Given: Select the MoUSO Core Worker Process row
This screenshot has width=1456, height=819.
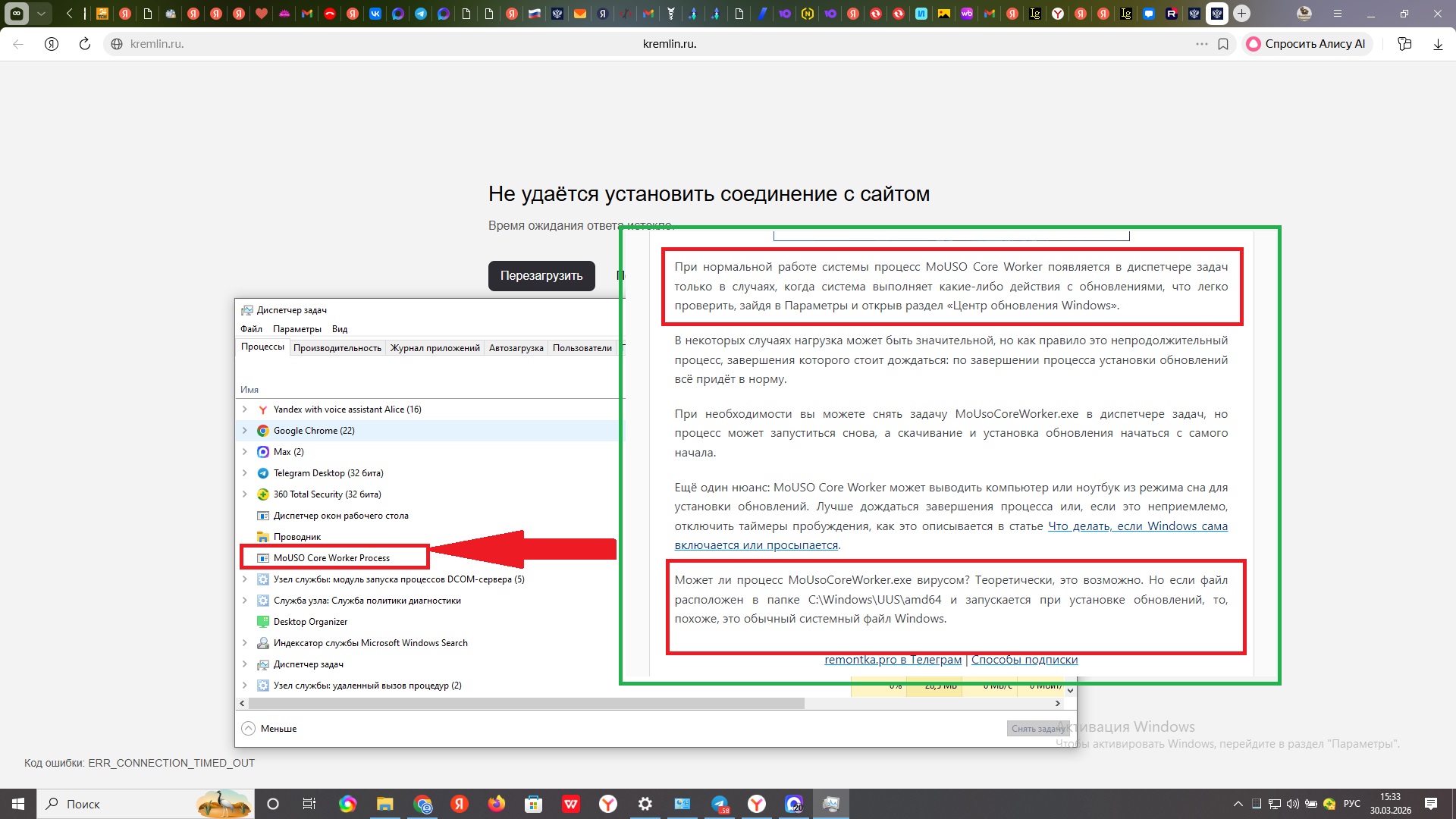Looking at the screenshot, I should (331, 558).
